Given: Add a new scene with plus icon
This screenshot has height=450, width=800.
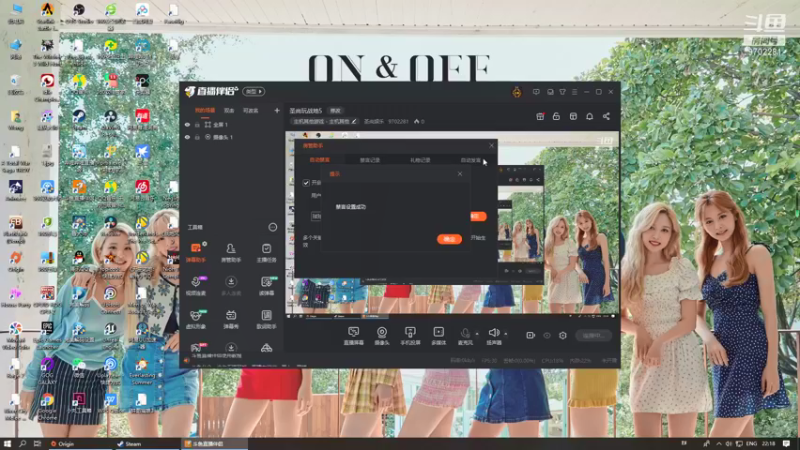Looking at the screenshot, I should (277, 110).
